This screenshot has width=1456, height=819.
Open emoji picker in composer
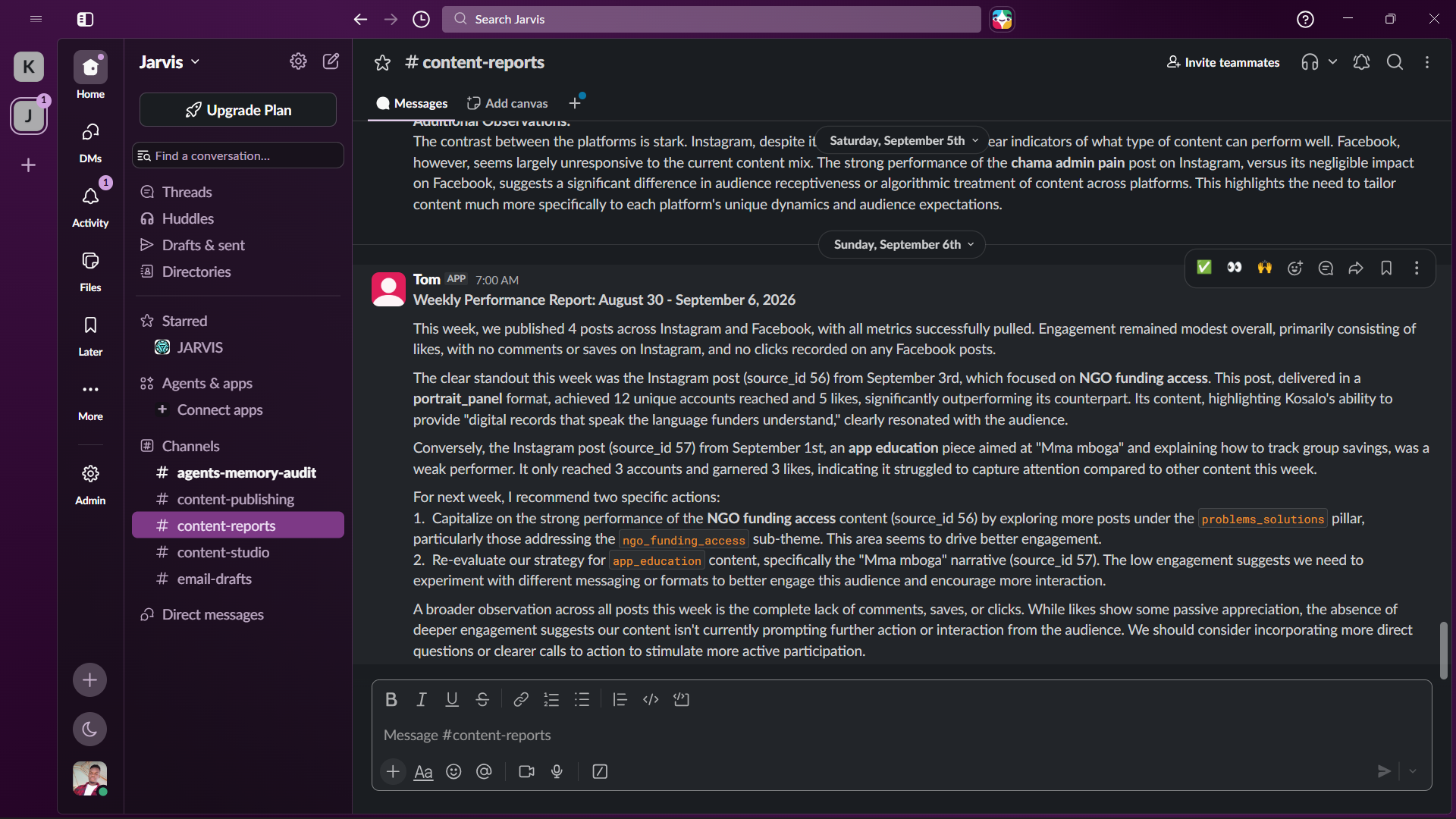click(453, 771)
